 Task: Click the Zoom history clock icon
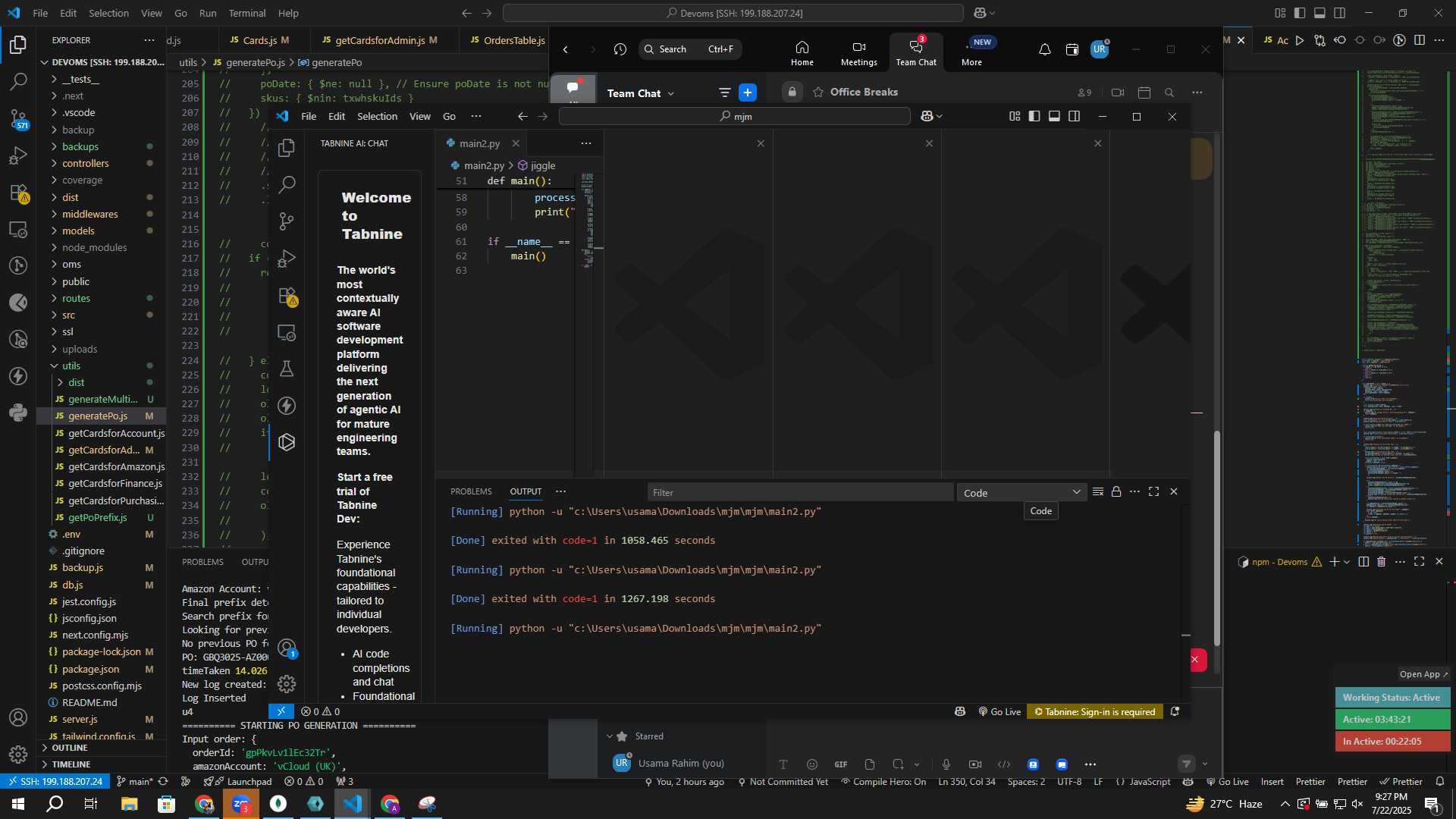620,49
